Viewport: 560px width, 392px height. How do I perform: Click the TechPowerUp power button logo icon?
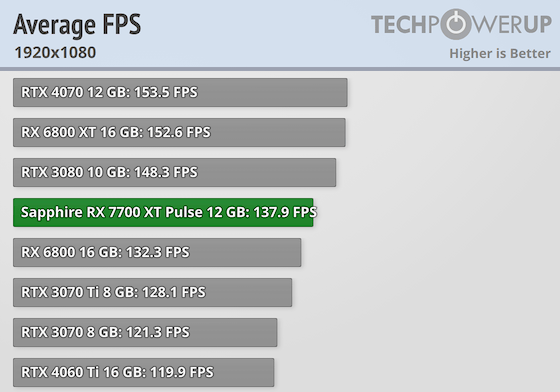click(x=458, y=24)
